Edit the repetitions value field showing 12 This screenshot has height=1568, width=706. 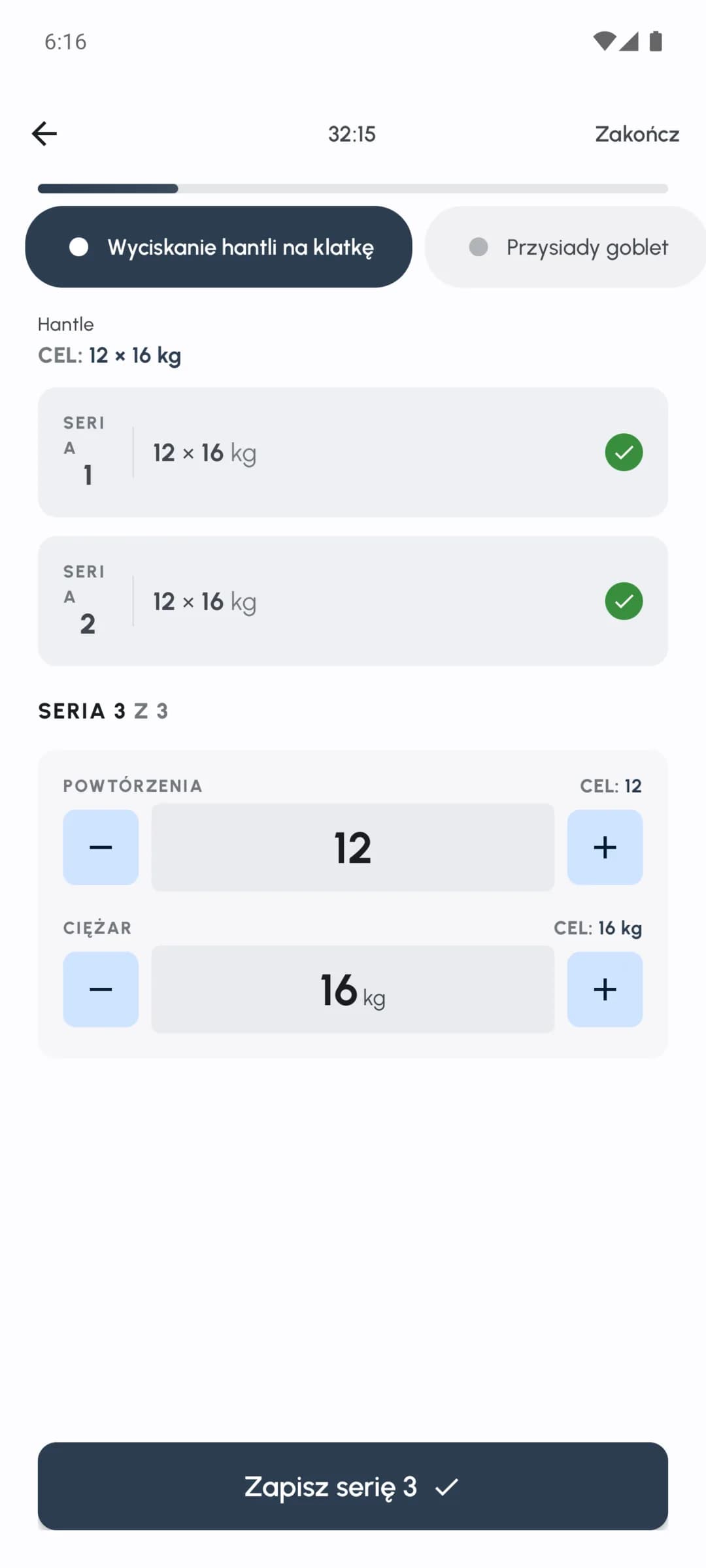(353, 847)
